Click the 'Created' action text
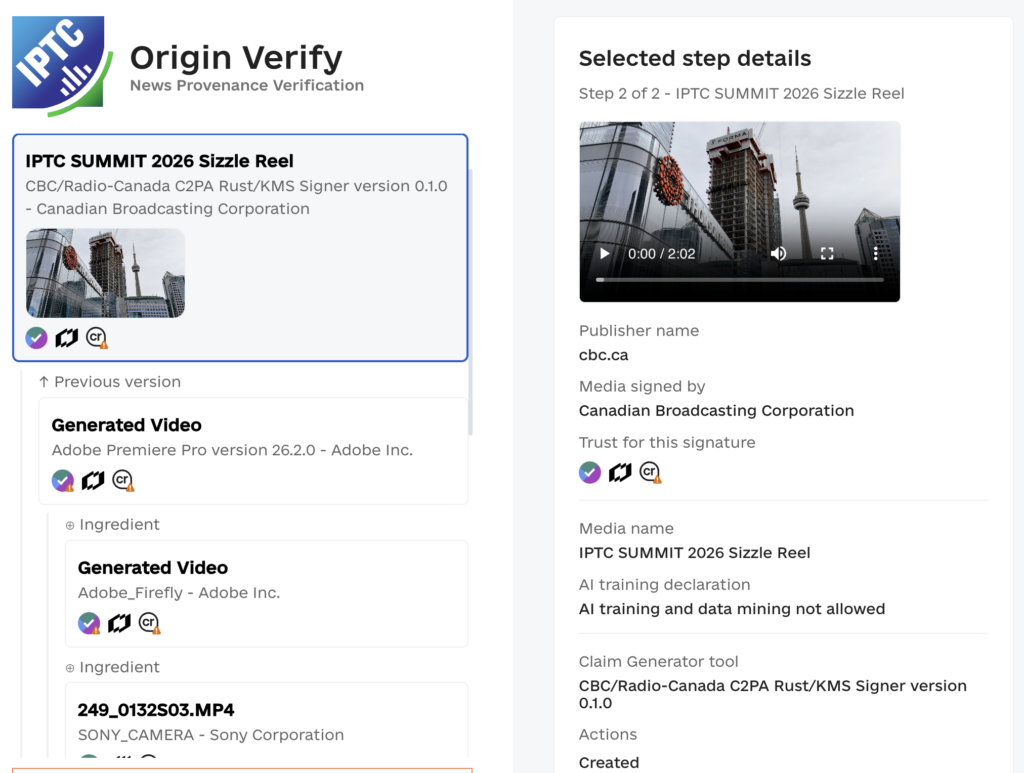Image resolution: width=1024 pixels, height=773 pixels. 609,763
